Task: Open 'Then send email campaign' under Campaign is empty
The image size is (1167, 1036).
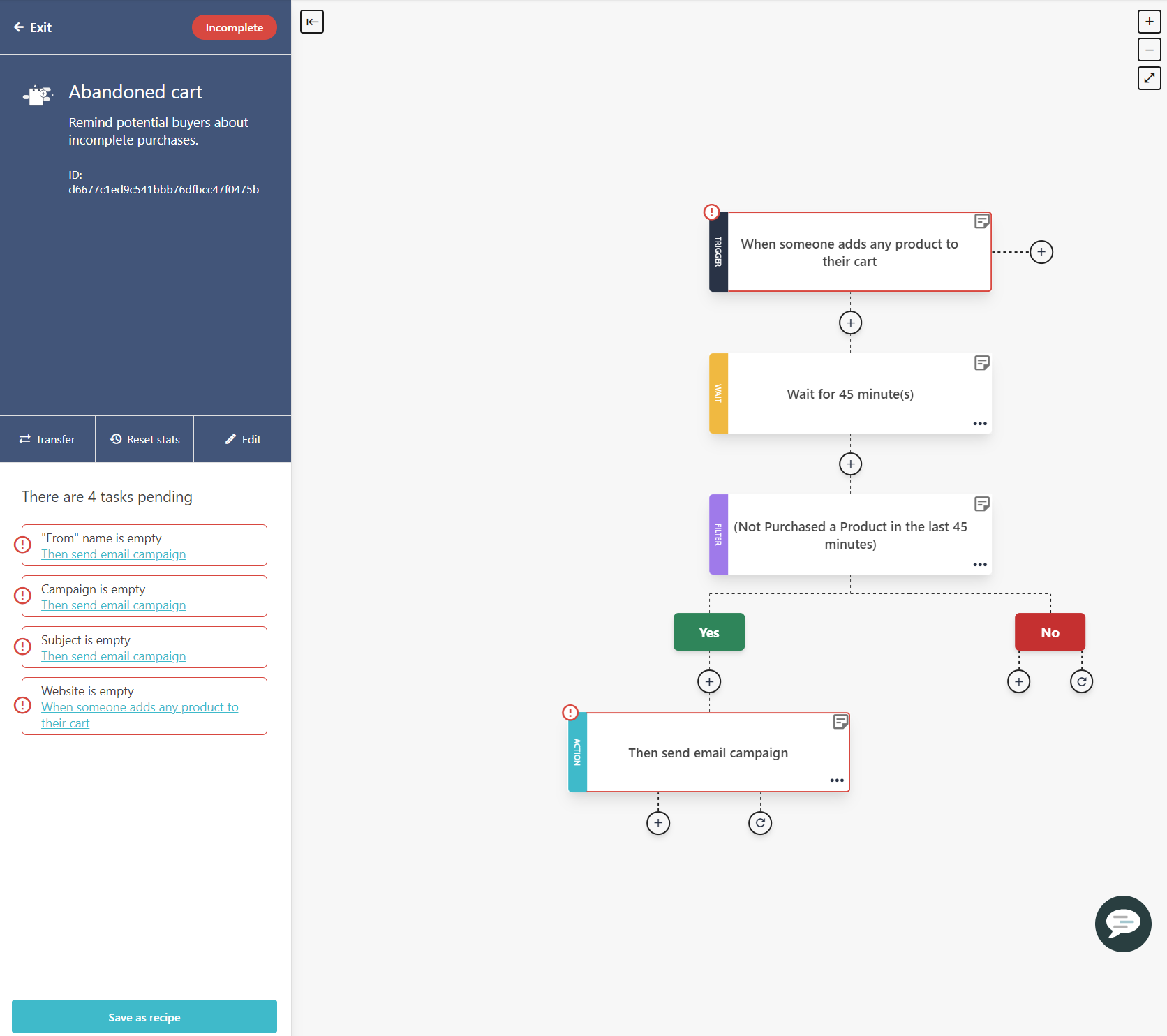Action: click(x=113, y=605)
